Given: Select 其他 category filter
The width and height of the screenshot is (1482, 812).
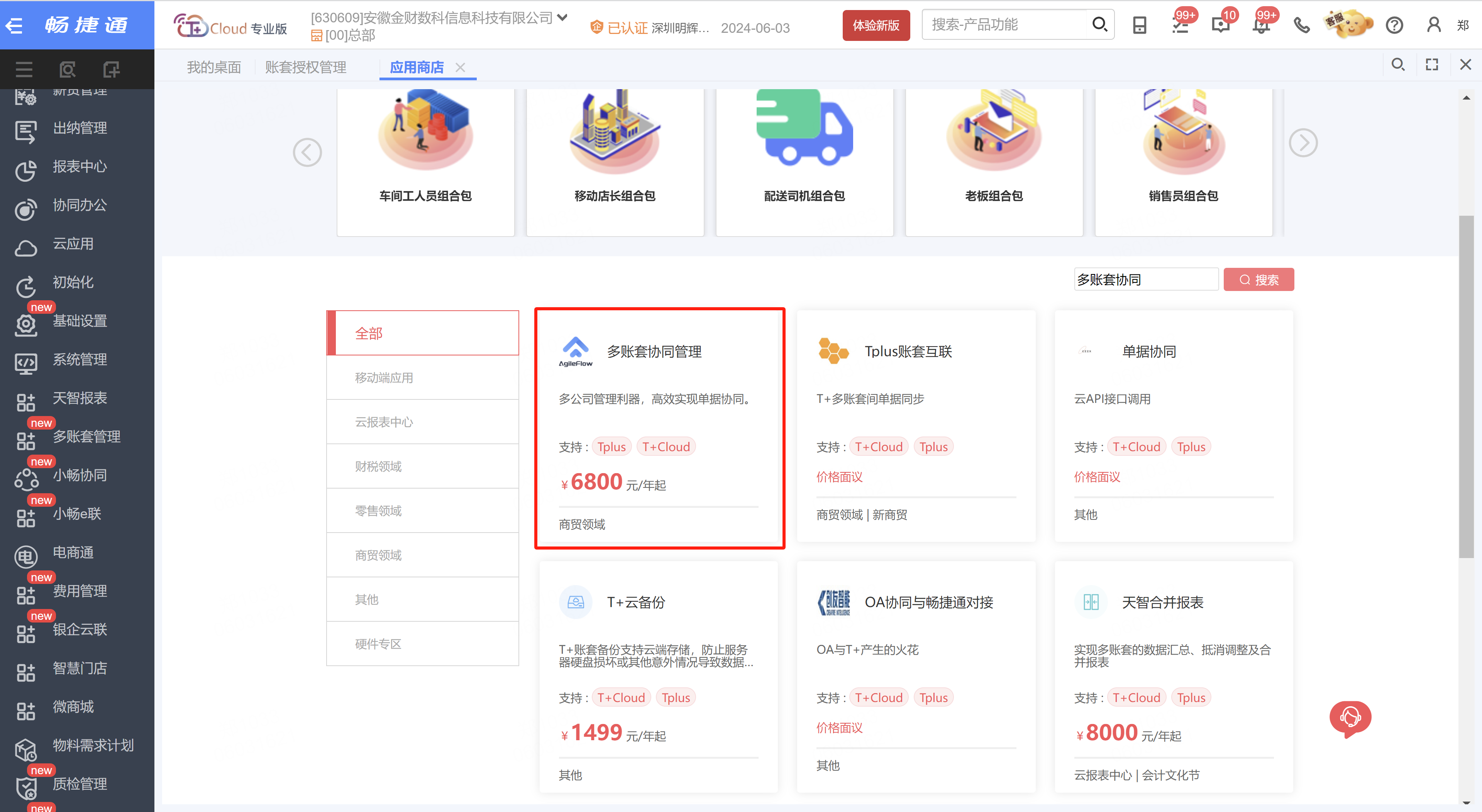Looking at the screenshot, I should pos(423,599).
